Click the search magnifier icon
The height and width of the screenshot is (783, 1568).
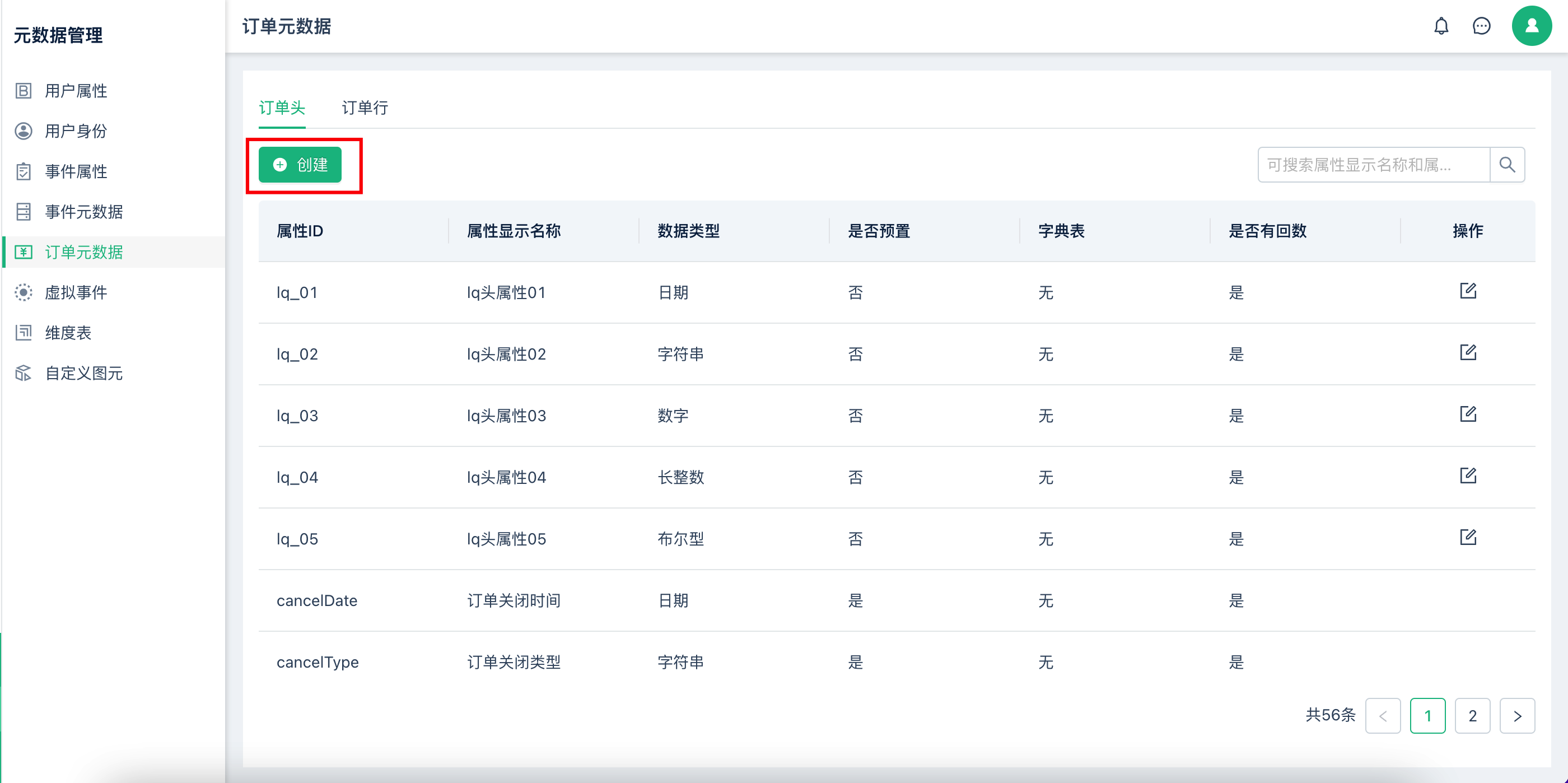click(x=1506, y=165)
